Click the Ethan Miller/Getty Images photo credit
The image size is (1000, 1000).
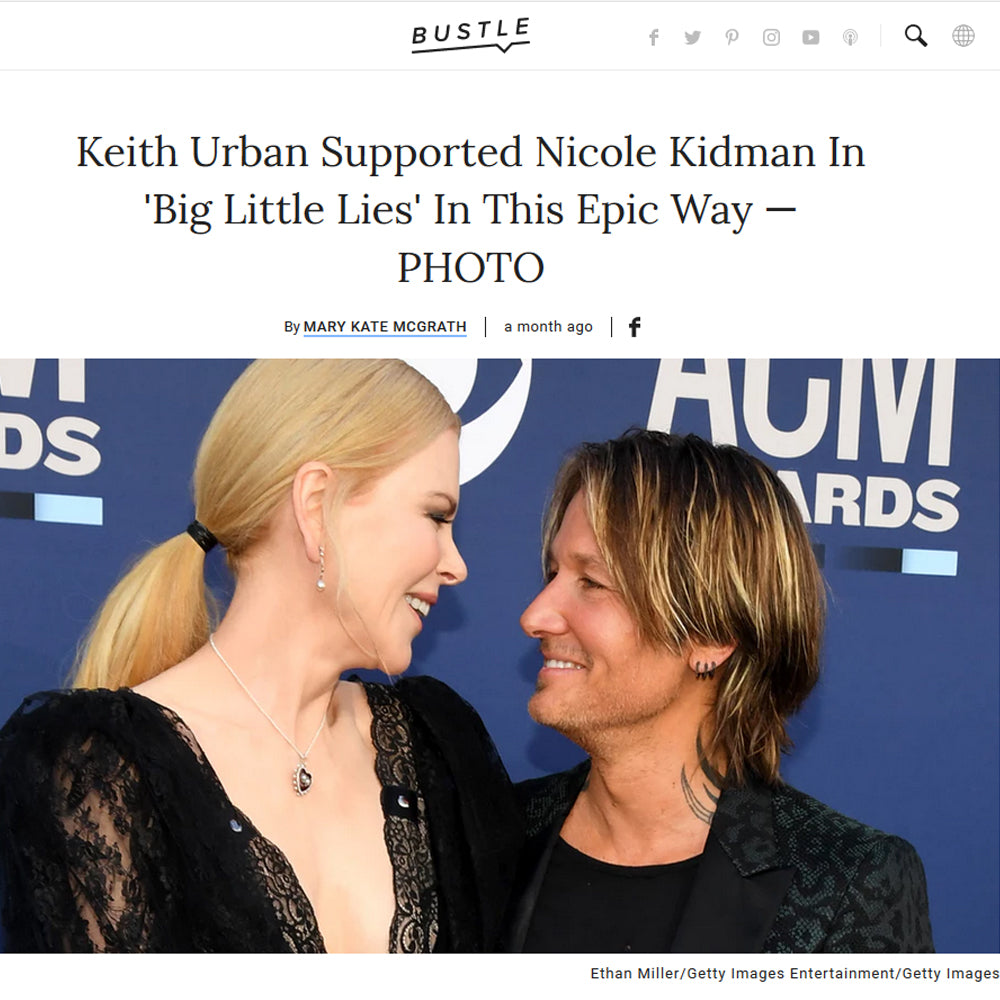pyautogui.click(x=794, y=973)
